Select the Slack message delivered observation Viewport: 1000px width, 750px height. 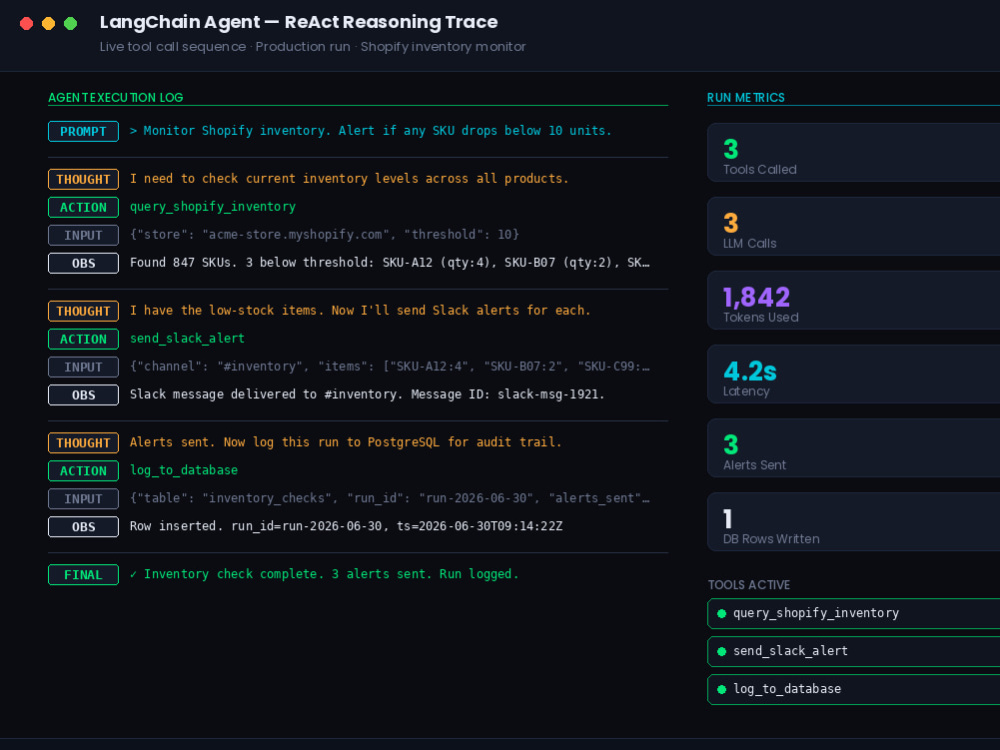367,395
